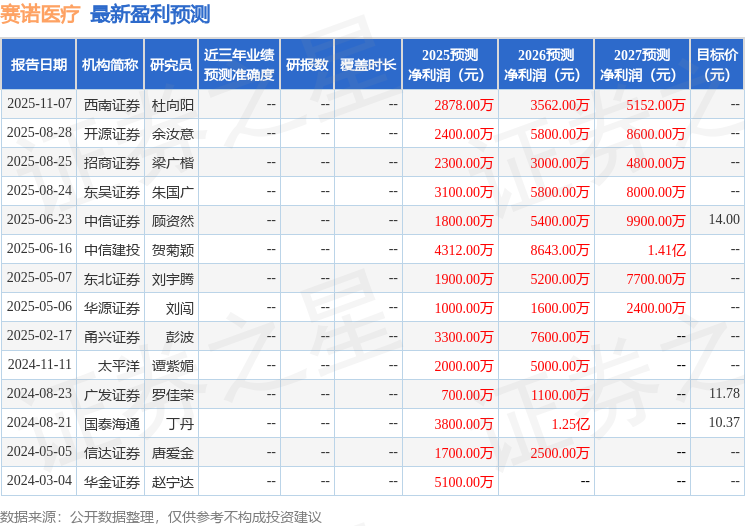This screenshot has height=526, width=745.
Task: Click 7600.00万 forecast value
Action: [560, 337]
